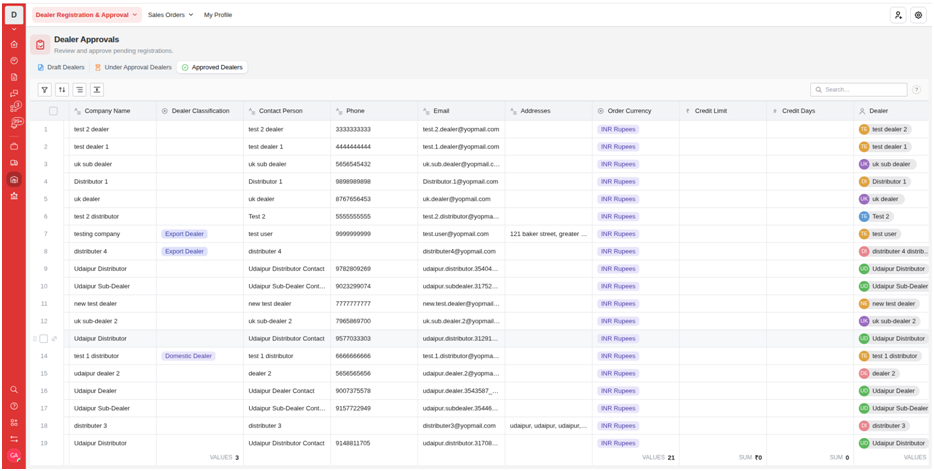
Task: Click the Test 2 dealer chip
Action: tap(876, 217)
